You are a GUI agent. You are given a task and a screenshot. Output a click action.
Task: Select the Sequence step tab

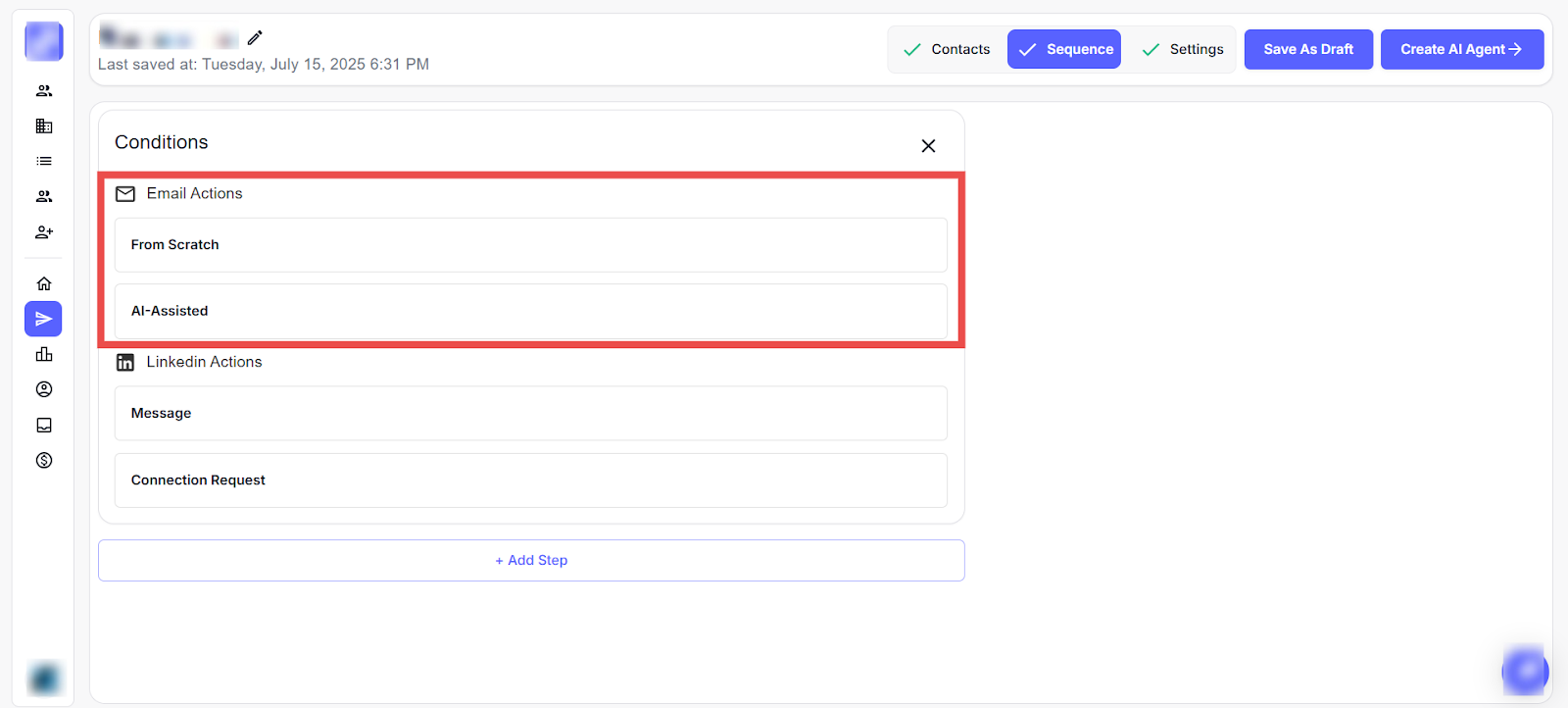(1064, 49)
